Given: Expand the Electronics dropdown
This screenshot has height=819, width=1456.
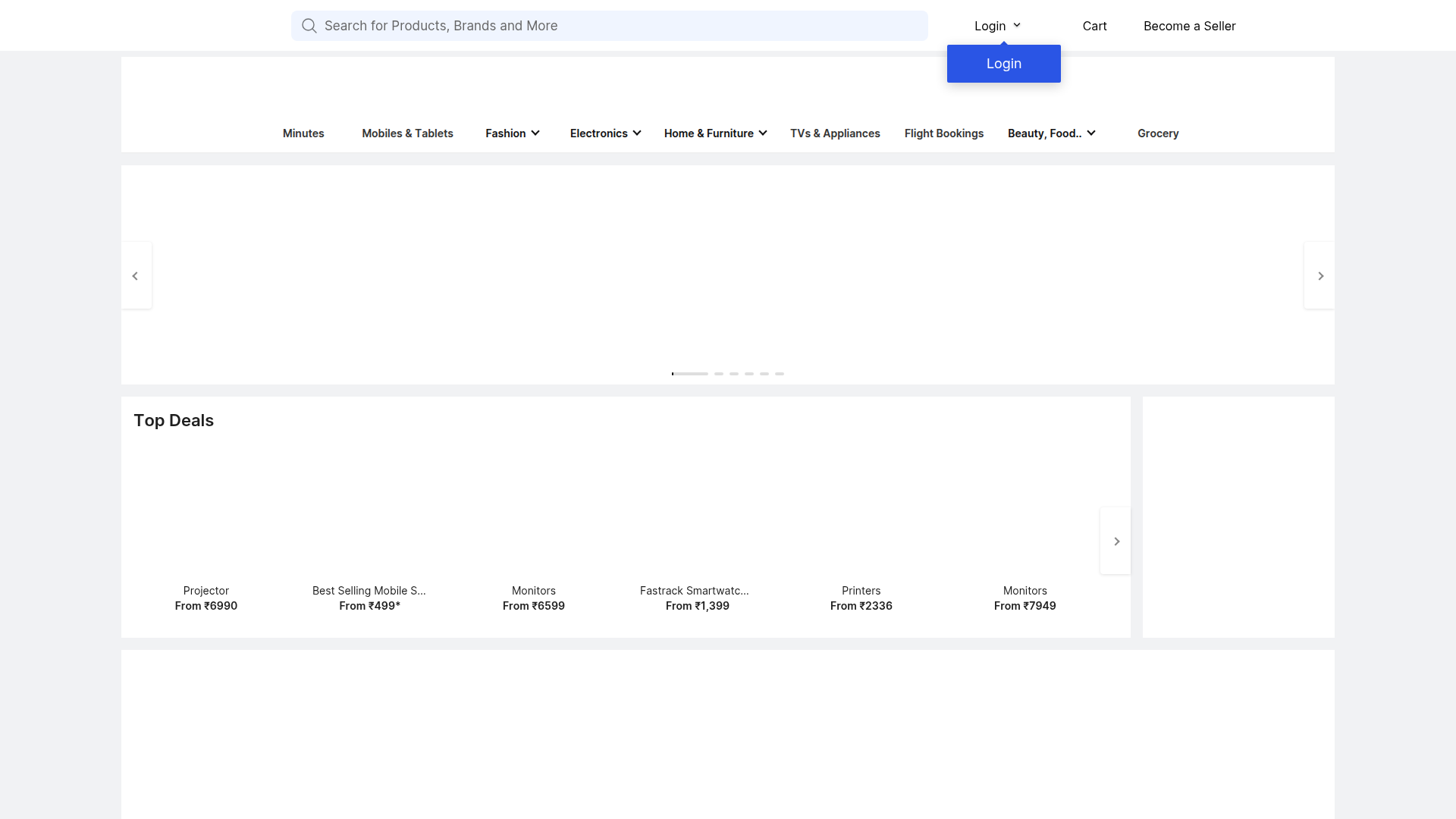Looking at the screenshot, I should pos(604,133).
